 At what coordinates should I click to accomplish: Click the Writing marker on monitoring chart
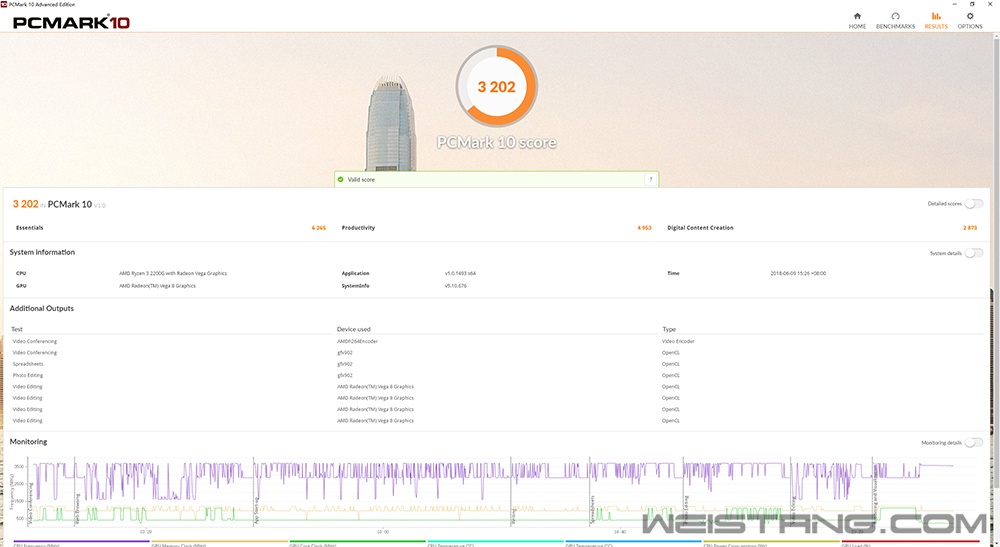(x=514, y=516)
